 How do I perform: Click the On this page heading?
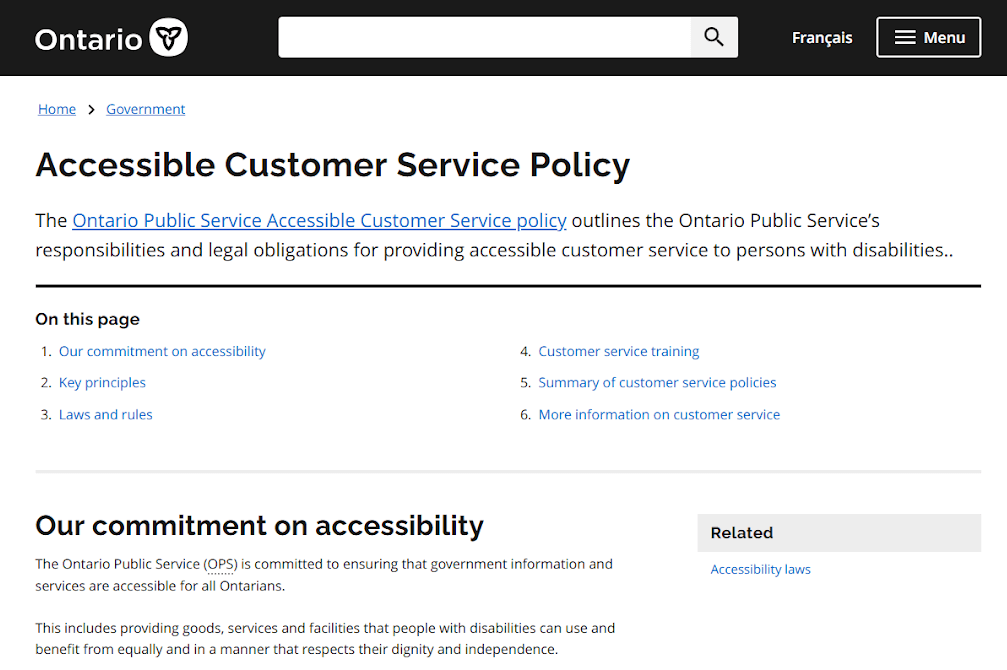87,318
